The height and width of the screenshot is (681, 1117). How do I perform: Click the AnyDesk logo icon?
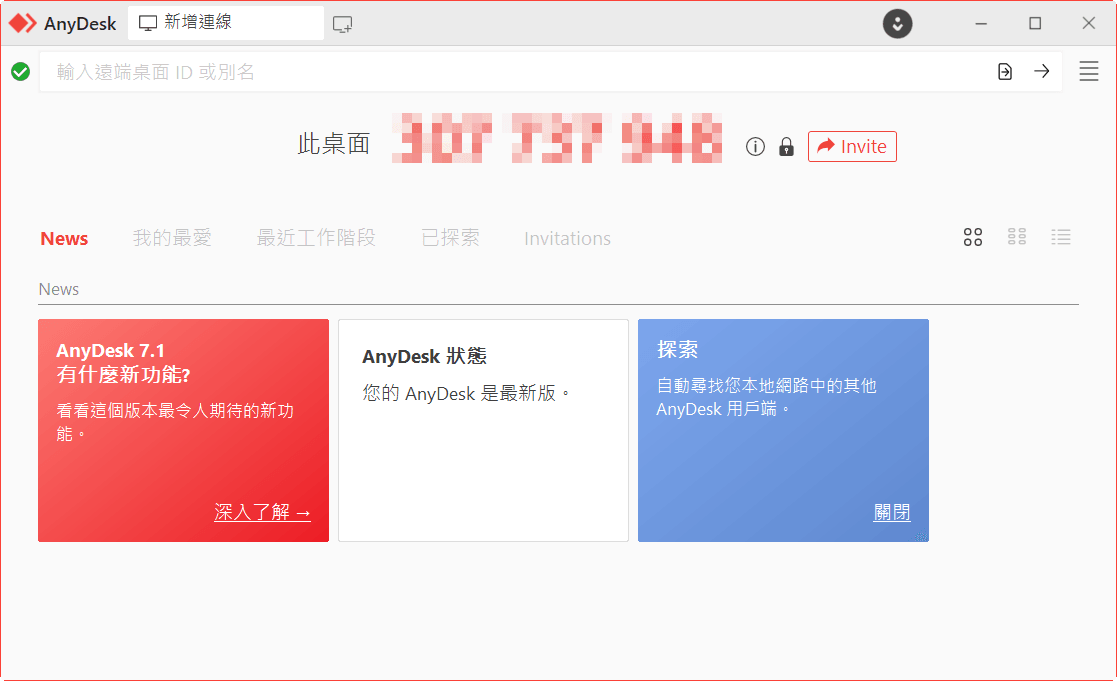22,22
